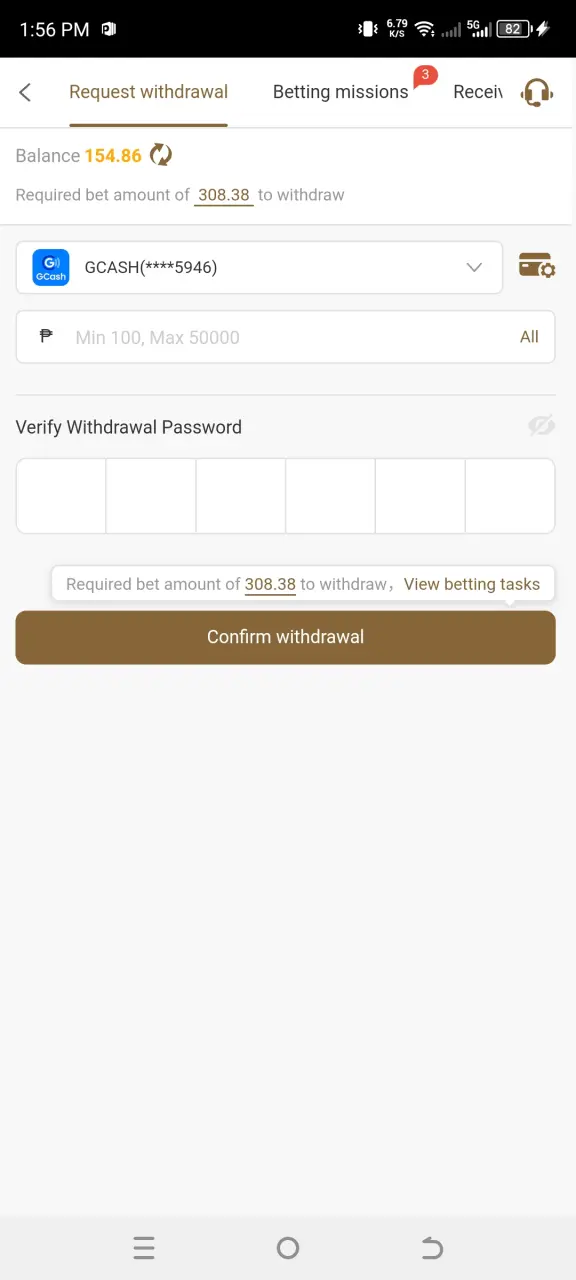This screenshot has width=576, height=1280.
Task: Expand the GCASH account dropdown chevron
Action: click(475, 267)
